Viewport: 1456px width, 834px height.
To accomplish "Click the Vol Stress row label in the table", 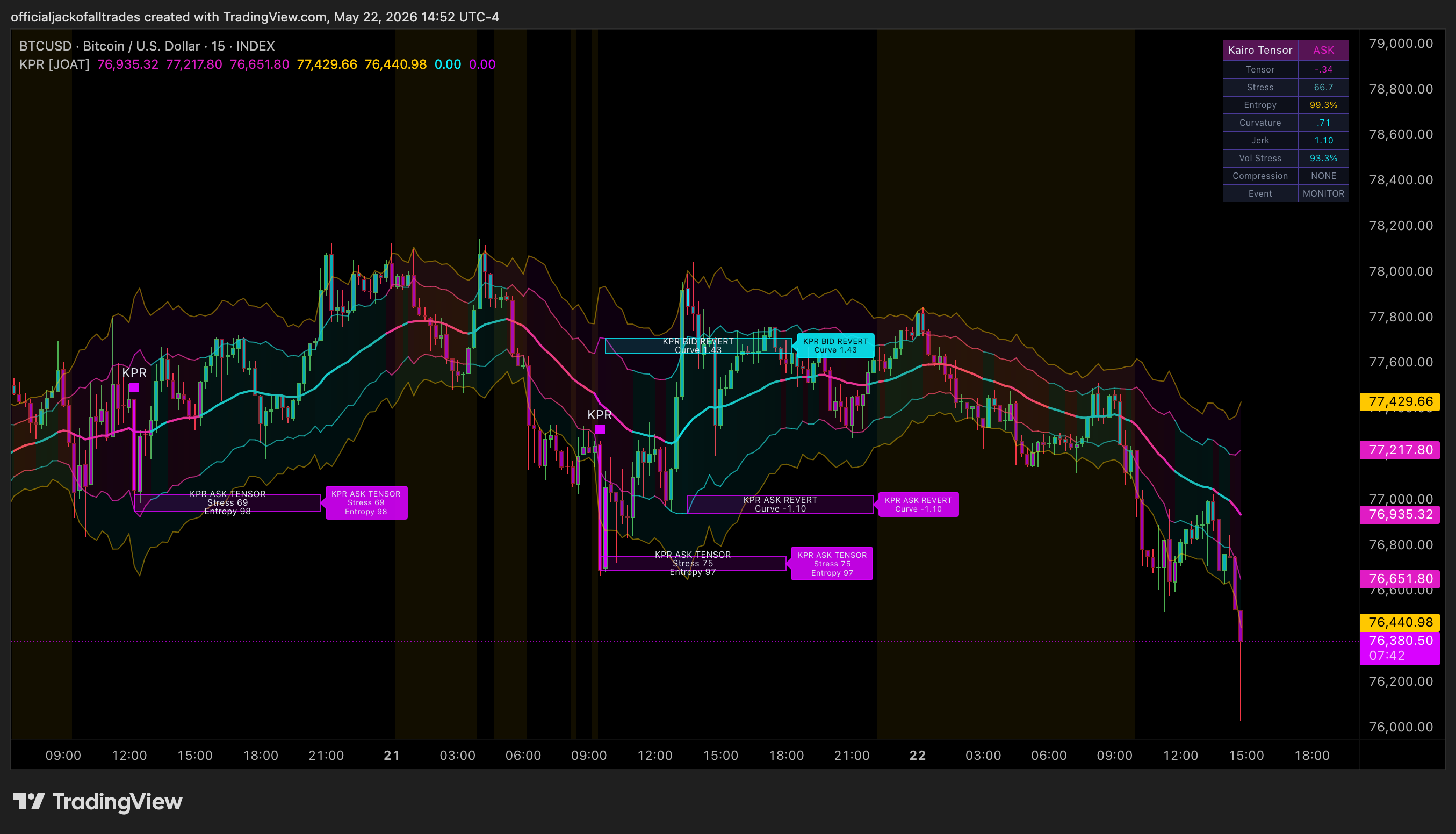I will (x=1260, y=158).
